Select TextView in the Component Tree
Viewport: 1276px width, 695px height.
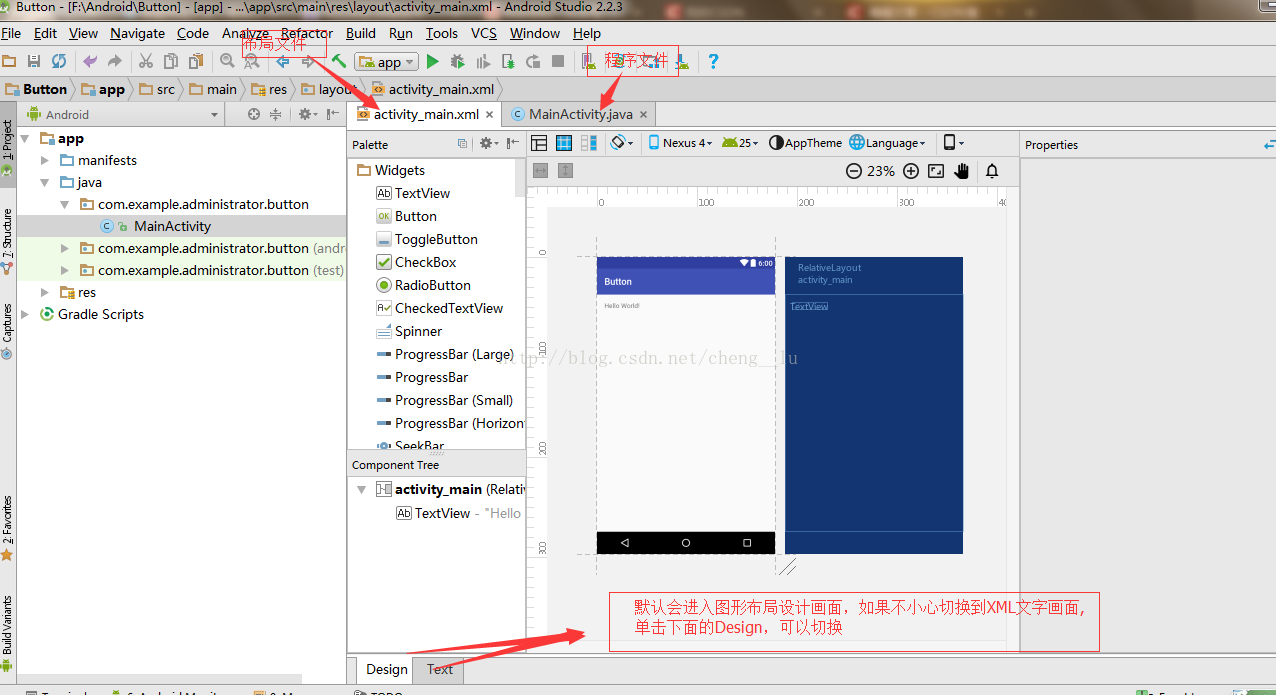(442, 513)
